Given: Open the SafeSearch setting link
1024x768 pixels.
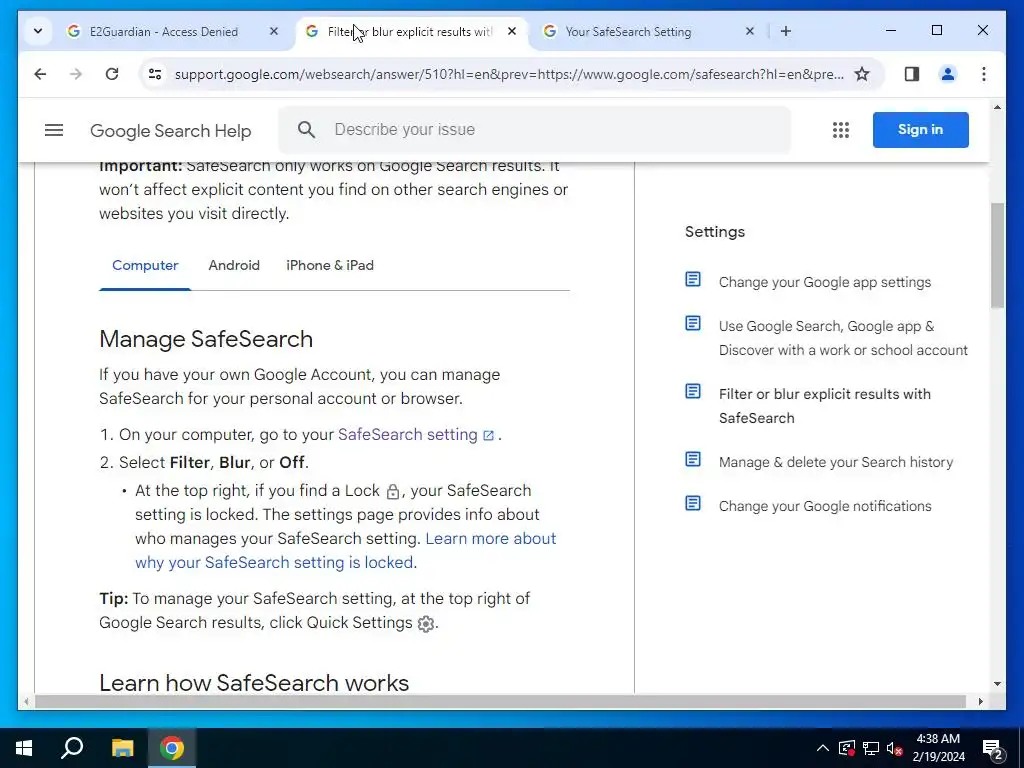Looking at the screenshot, I should tap(416, 435).
